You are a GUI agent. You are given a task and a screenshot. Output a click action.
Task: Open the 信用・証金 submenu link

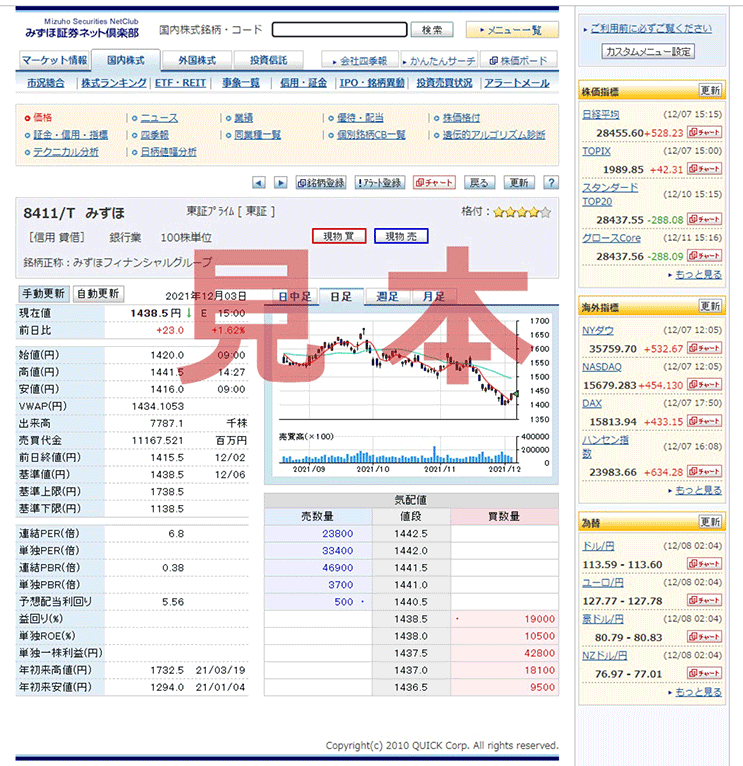coord(303,83)
